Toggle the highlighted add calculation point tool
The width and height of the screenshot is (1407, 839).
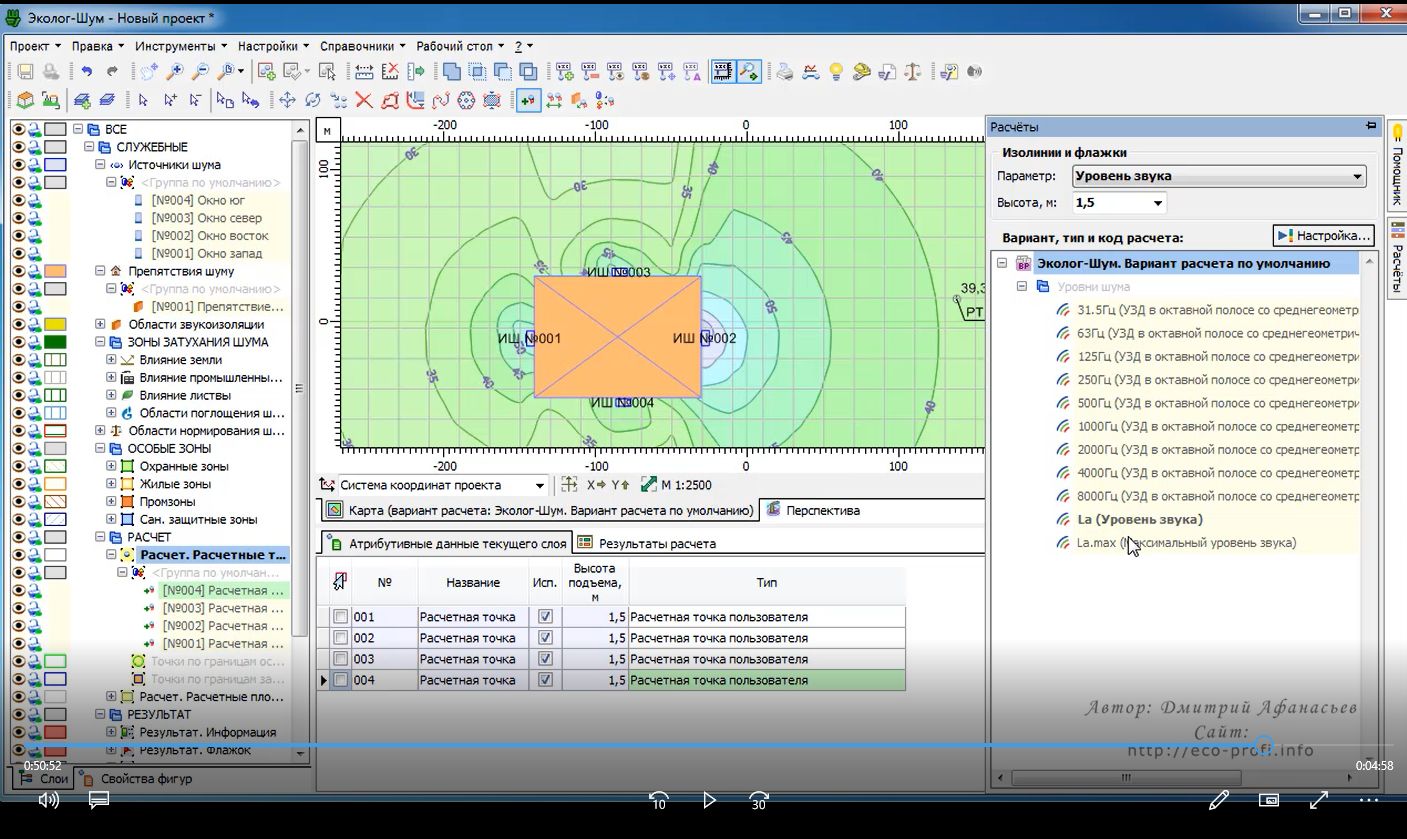(528, 100)
